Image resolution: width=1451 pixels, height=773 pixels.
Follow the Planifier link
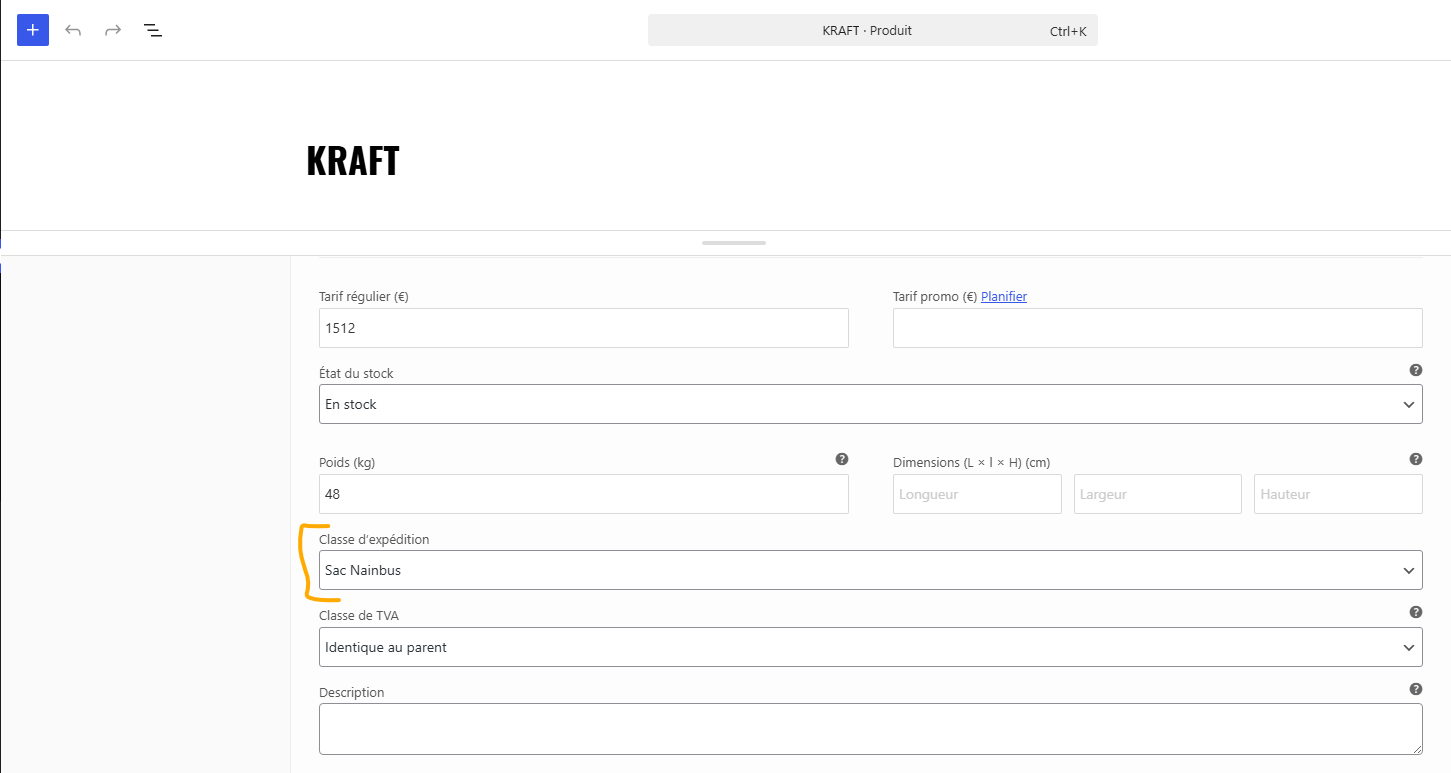click(1004, 296)
